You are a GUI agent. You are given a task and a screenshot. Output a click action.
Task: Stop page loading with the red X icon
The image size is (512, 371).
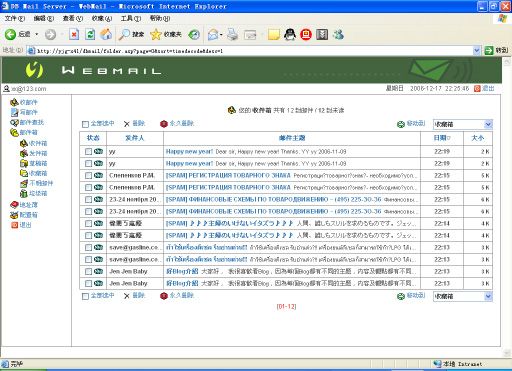(x=74, y=34)
